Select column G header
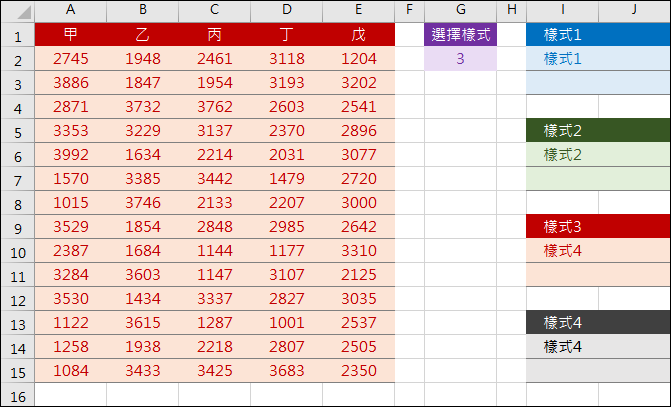Viewport: 671px width, 407px height. 460,11
